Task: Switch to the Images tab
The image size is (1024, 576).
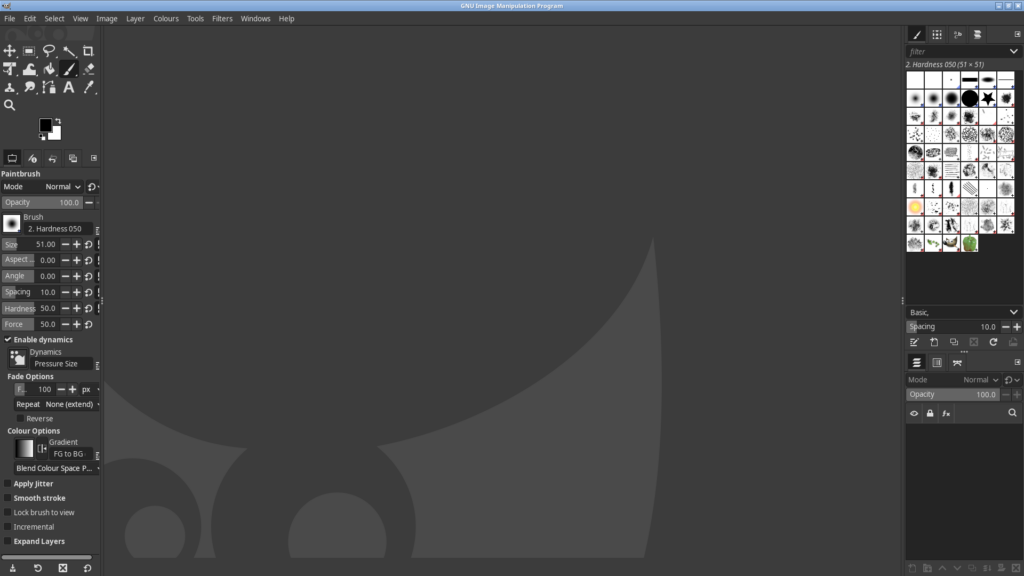Action: coord(72,158)
